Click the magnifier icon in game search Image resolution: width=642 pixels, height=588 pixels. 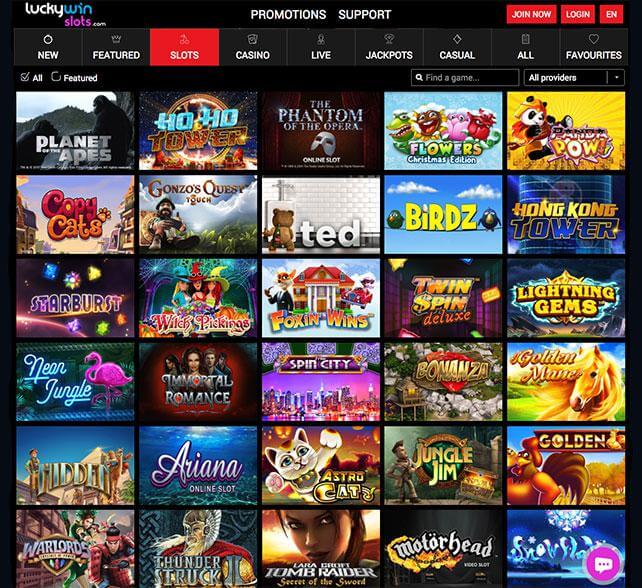coord(419,77)
